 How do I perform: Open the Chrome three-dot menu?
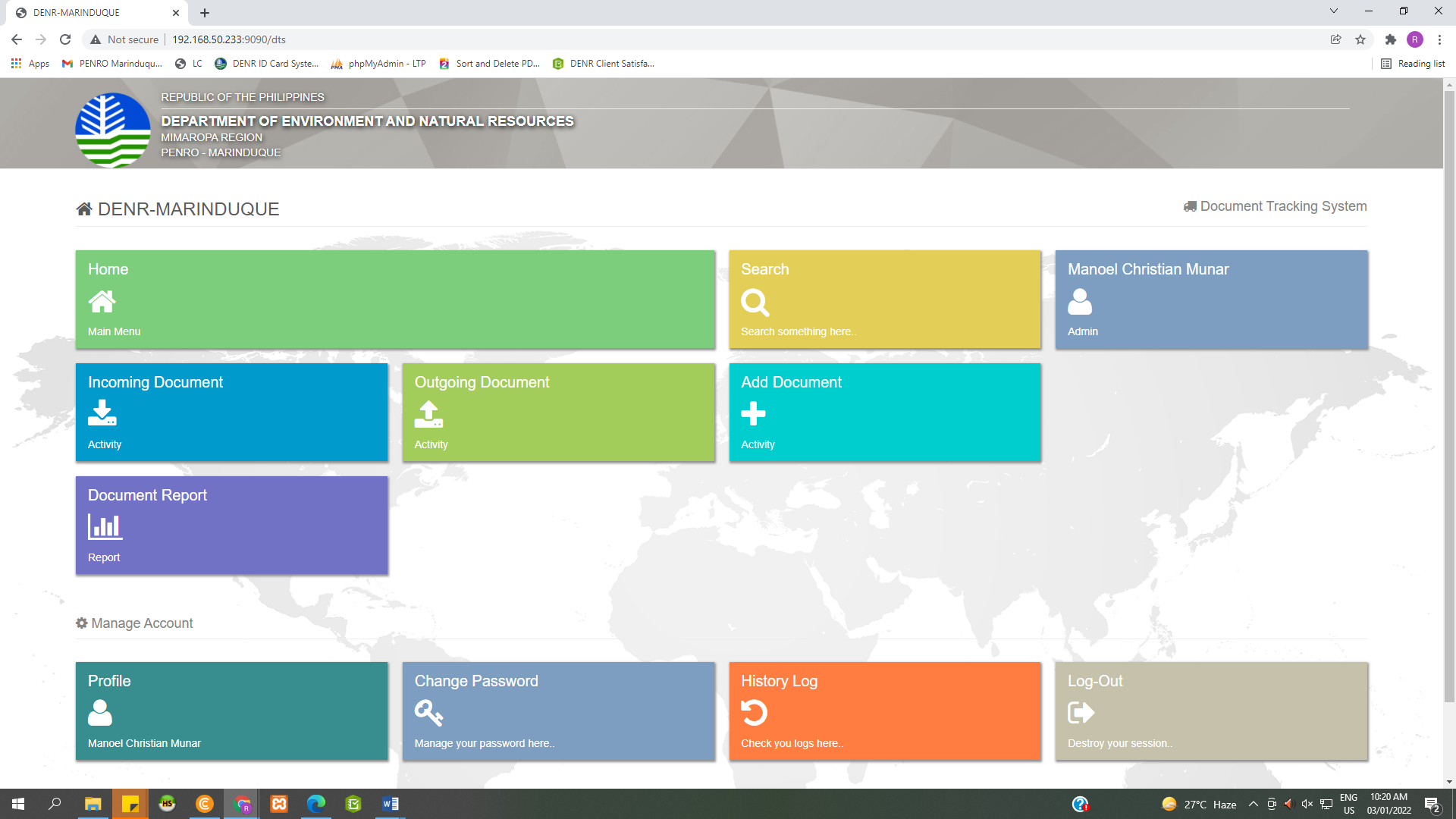(x=1439, y=39)
